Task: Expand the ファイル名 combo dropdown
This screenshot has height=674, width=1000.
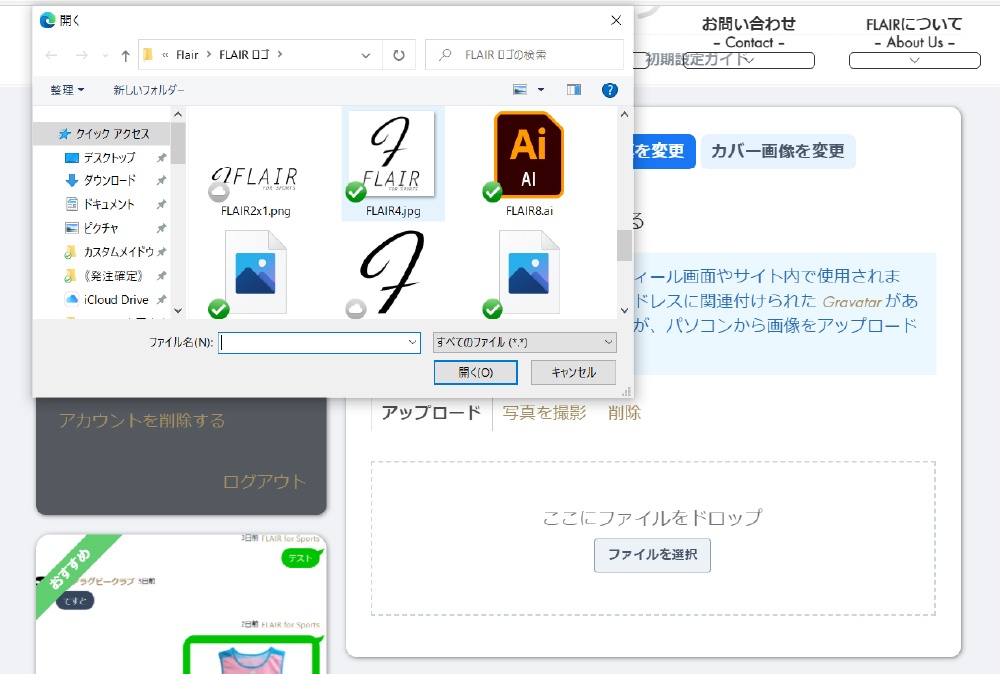Action: [x=413, y=342]
